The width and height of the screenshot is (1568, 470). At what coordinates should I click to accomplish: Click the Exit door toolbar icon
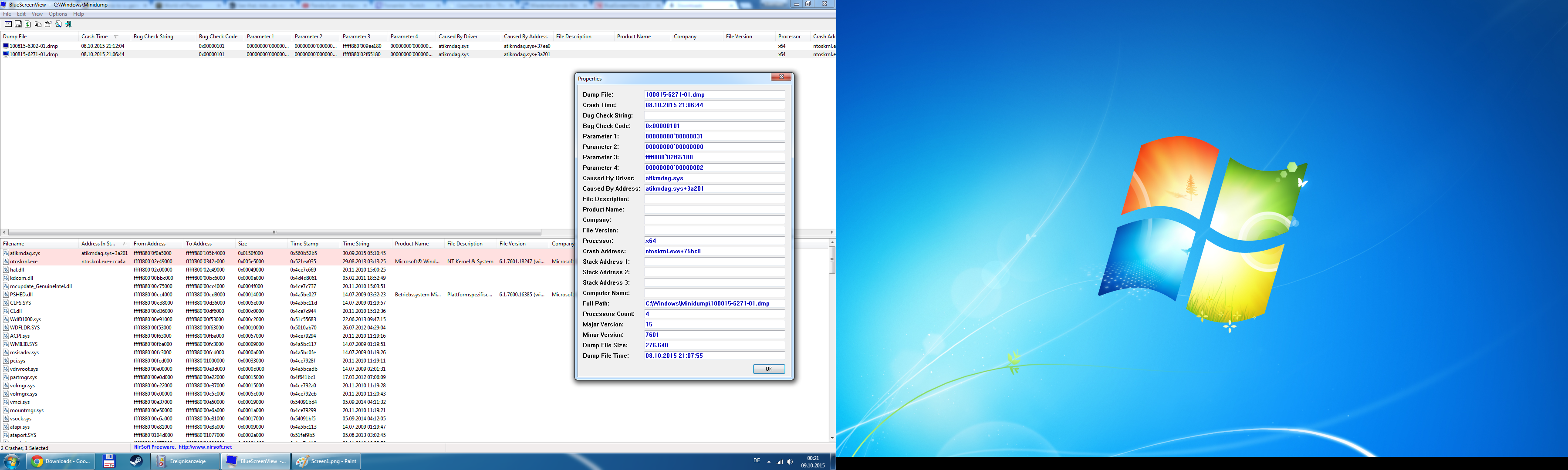(68, 24)
